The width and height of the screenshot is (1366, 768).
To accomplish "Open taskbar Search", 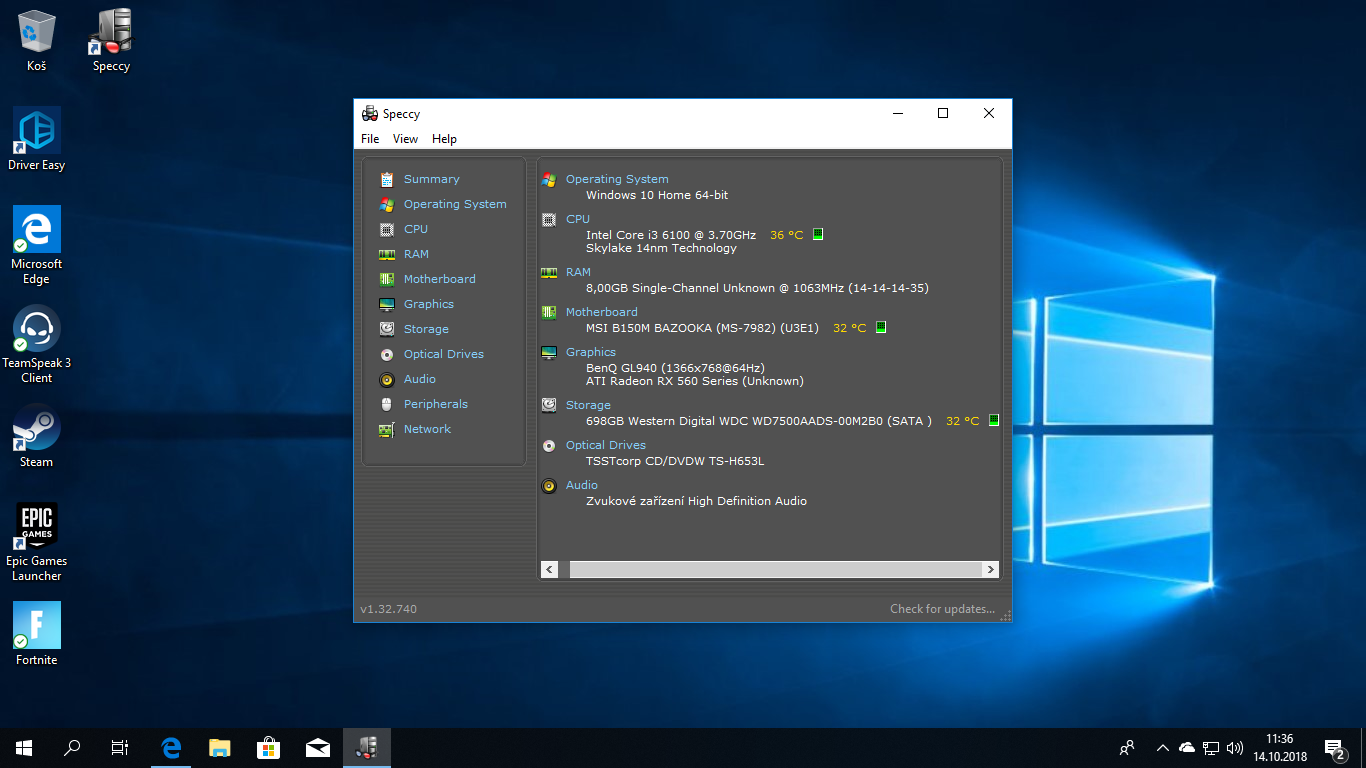I will click(72, 748).
